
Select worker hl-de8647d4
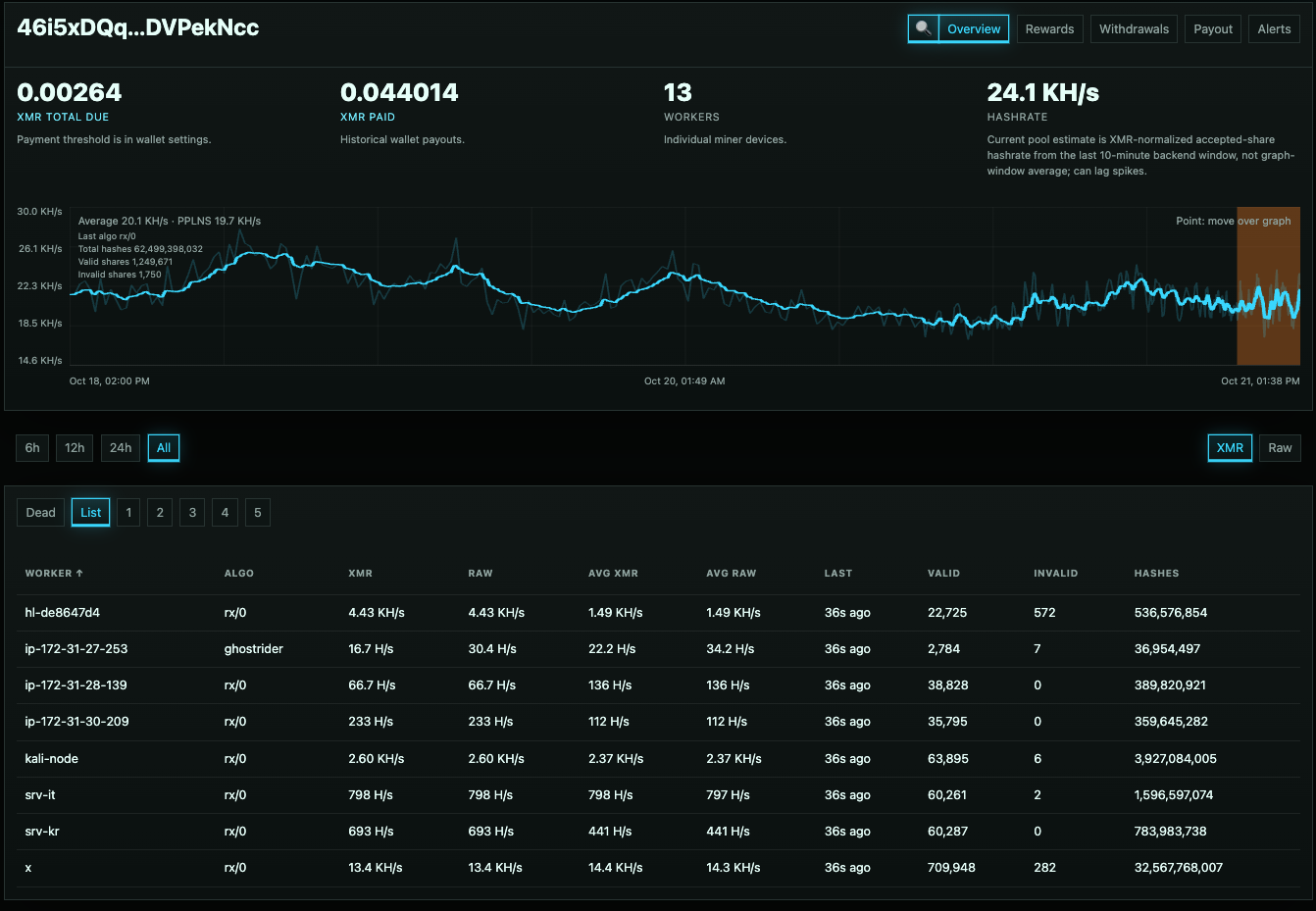click(63, 613)
